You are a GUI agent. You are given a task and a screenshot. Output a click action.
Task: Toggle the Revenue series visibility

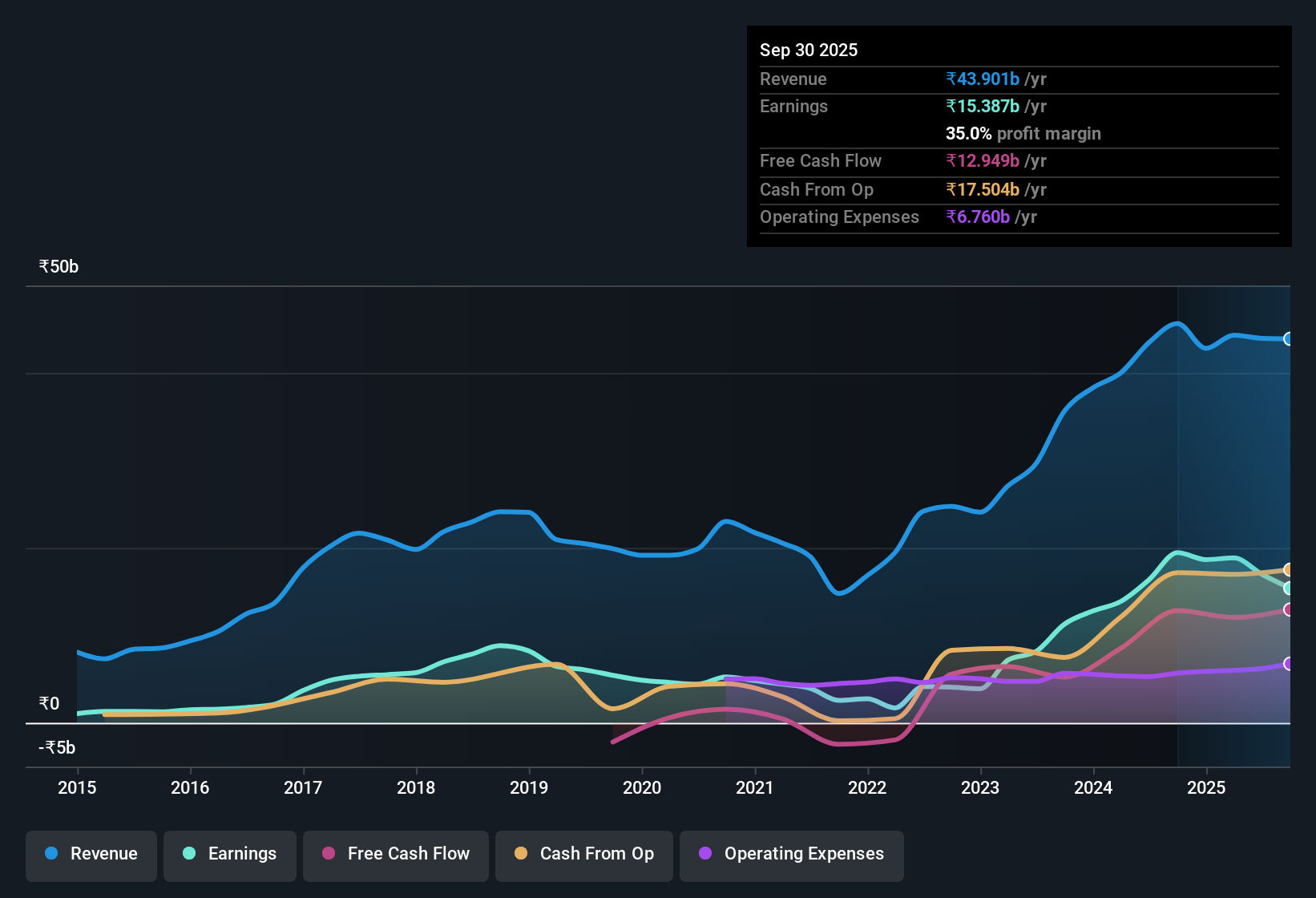91,854
